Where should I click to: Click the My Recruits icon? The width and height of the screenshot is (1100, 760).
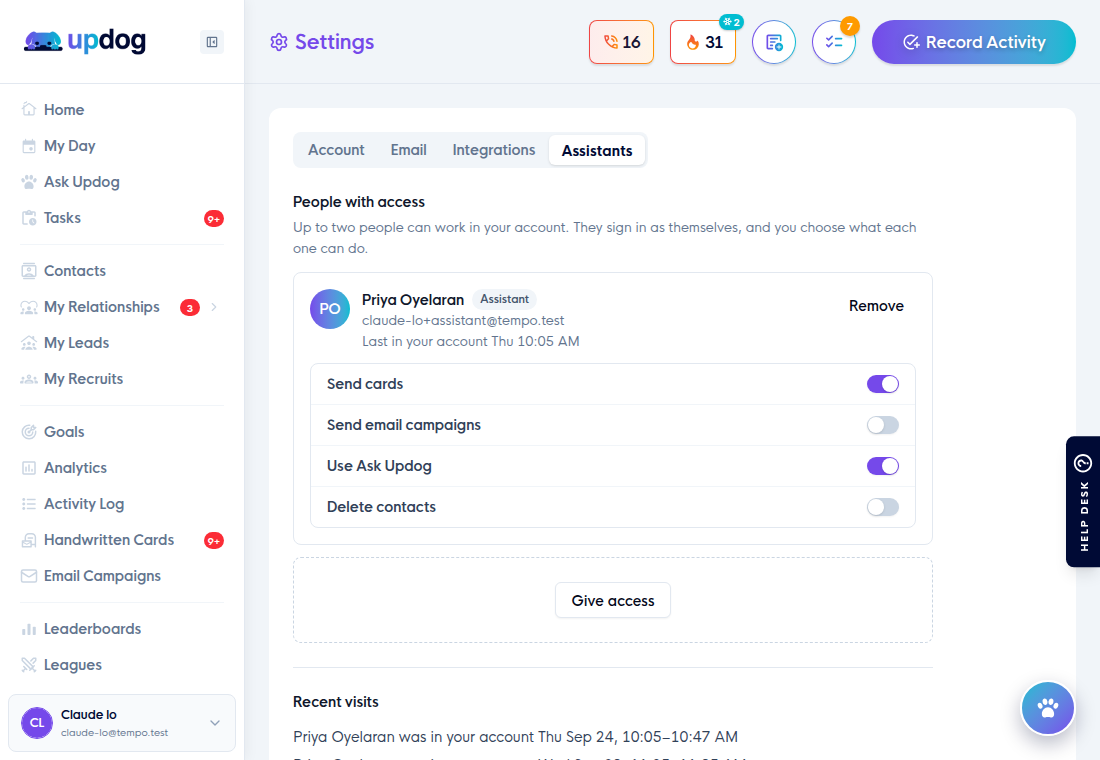[x=29, y=379]
